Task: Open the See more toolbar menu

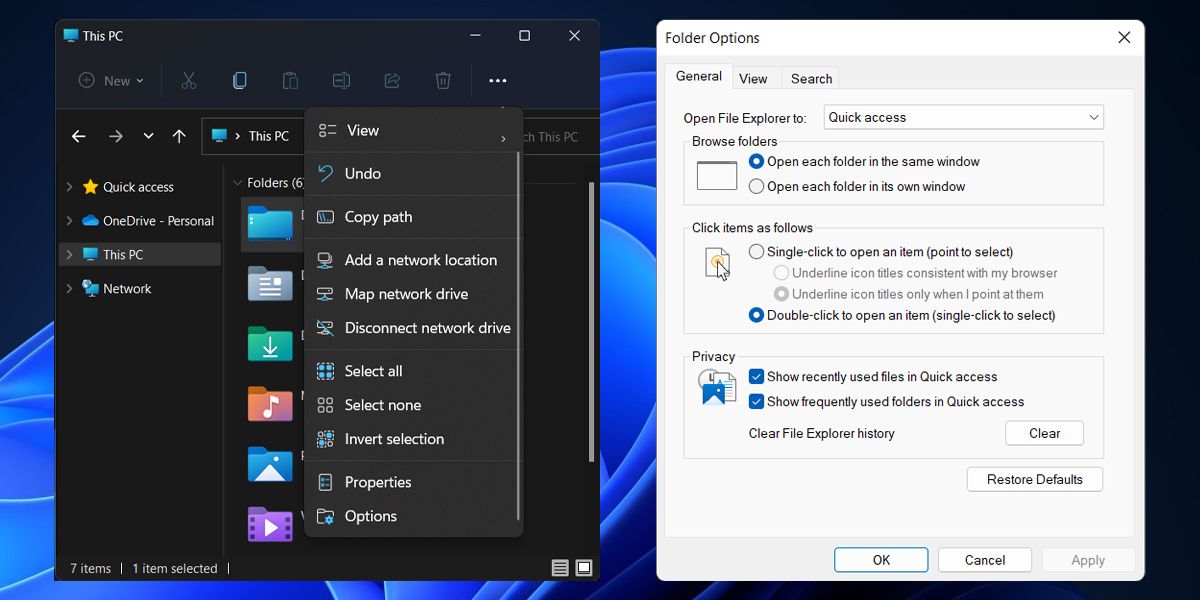Action: coord(497,80)
